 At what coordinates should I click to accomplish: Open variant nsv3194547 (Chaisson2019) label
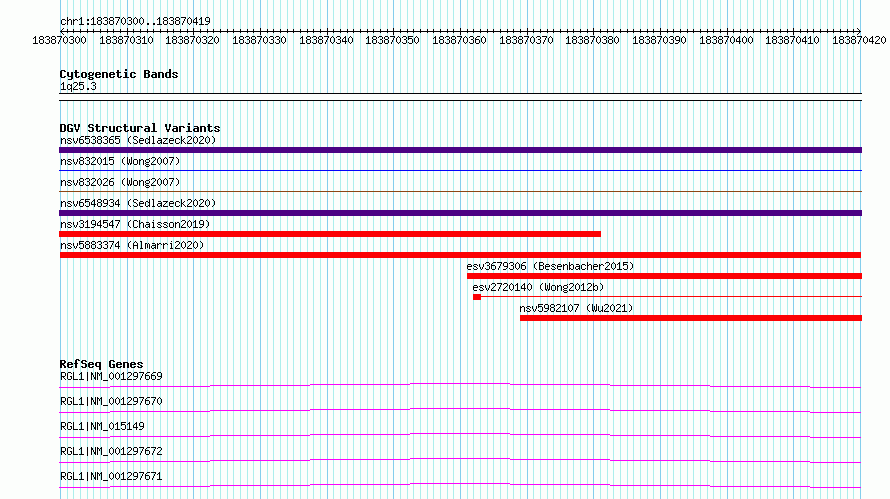tap(135, 224)
